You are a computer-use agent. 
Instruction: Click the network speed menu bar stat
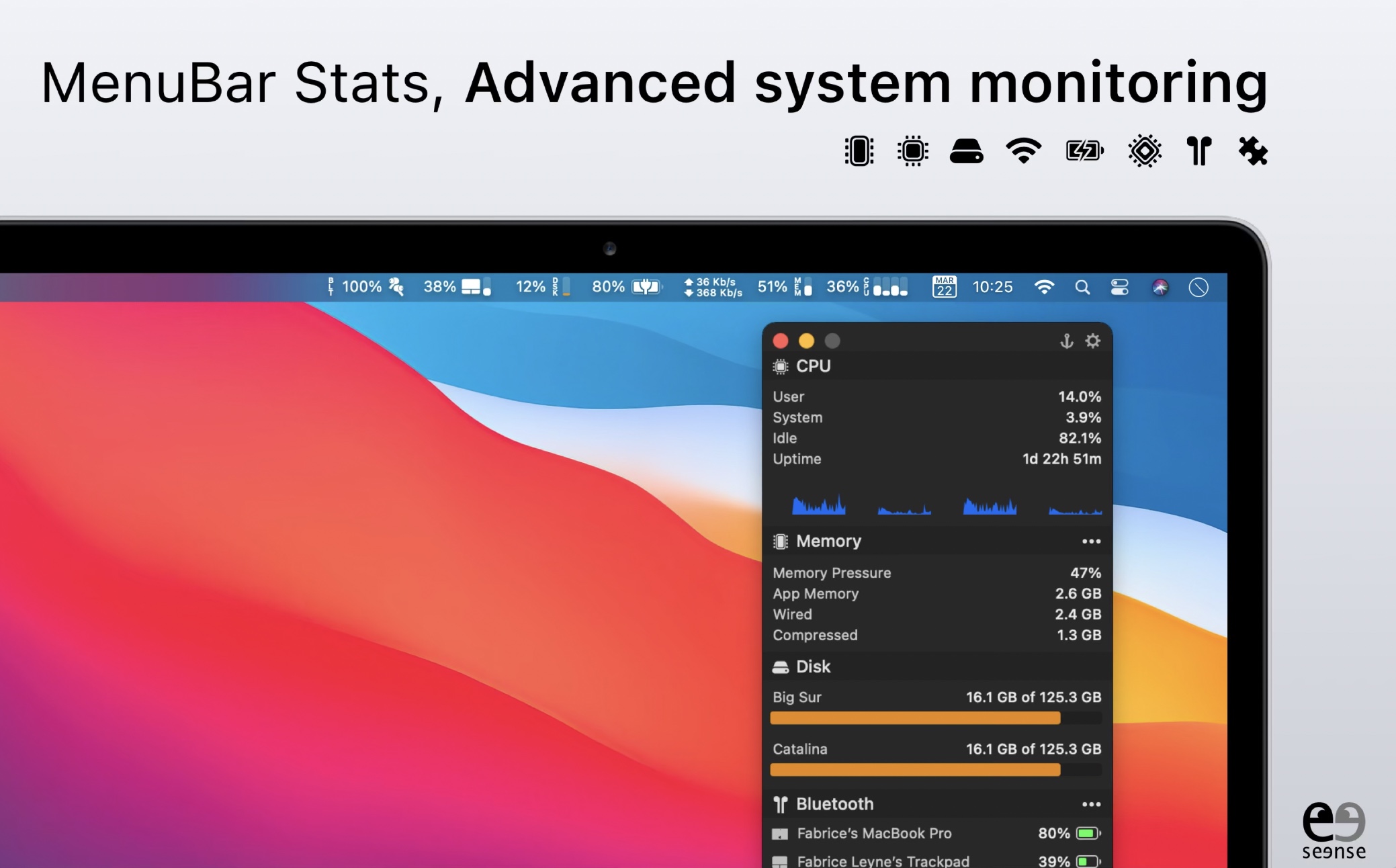[713, 288]
